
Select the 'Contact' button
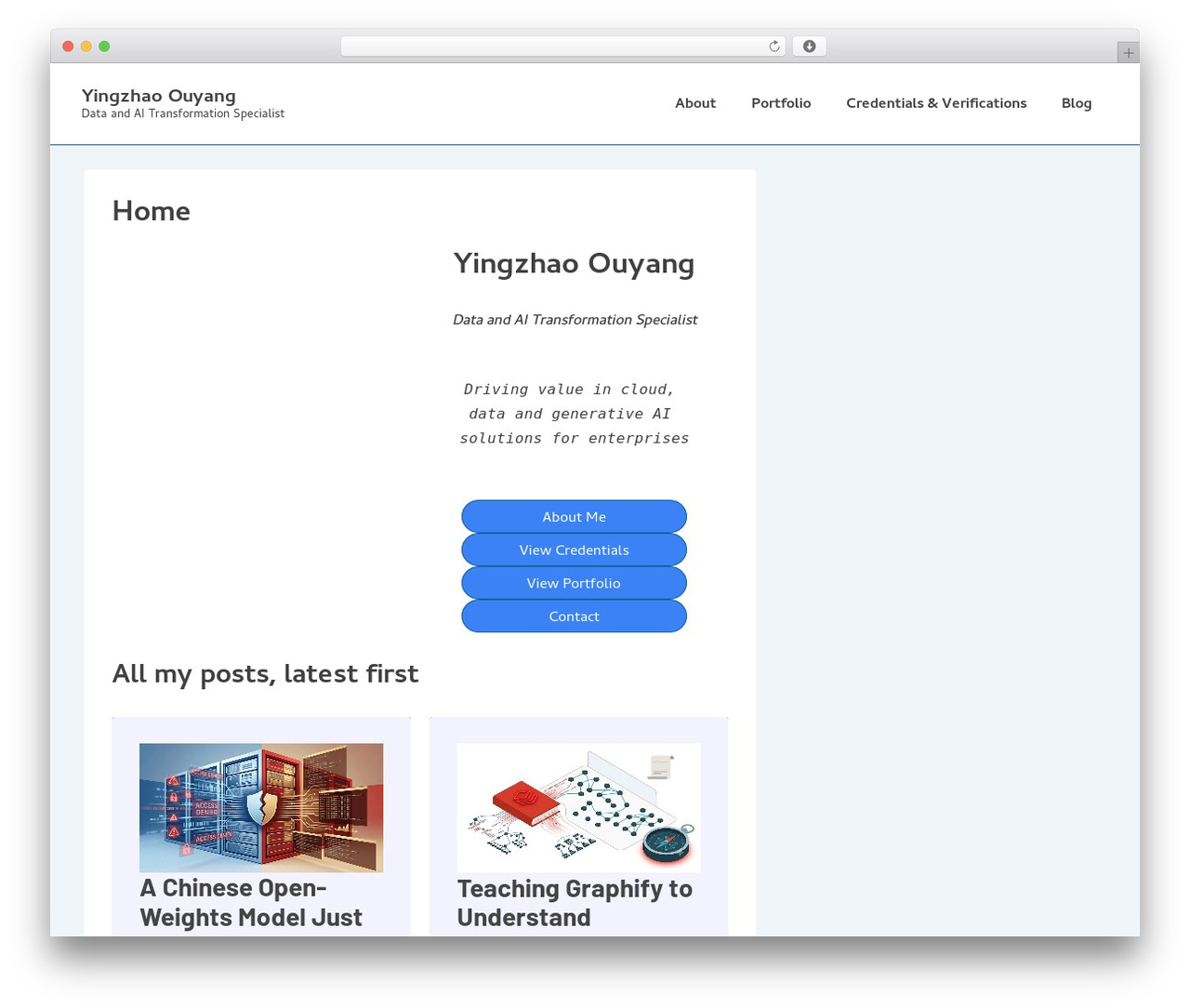[x=574, y=617]
